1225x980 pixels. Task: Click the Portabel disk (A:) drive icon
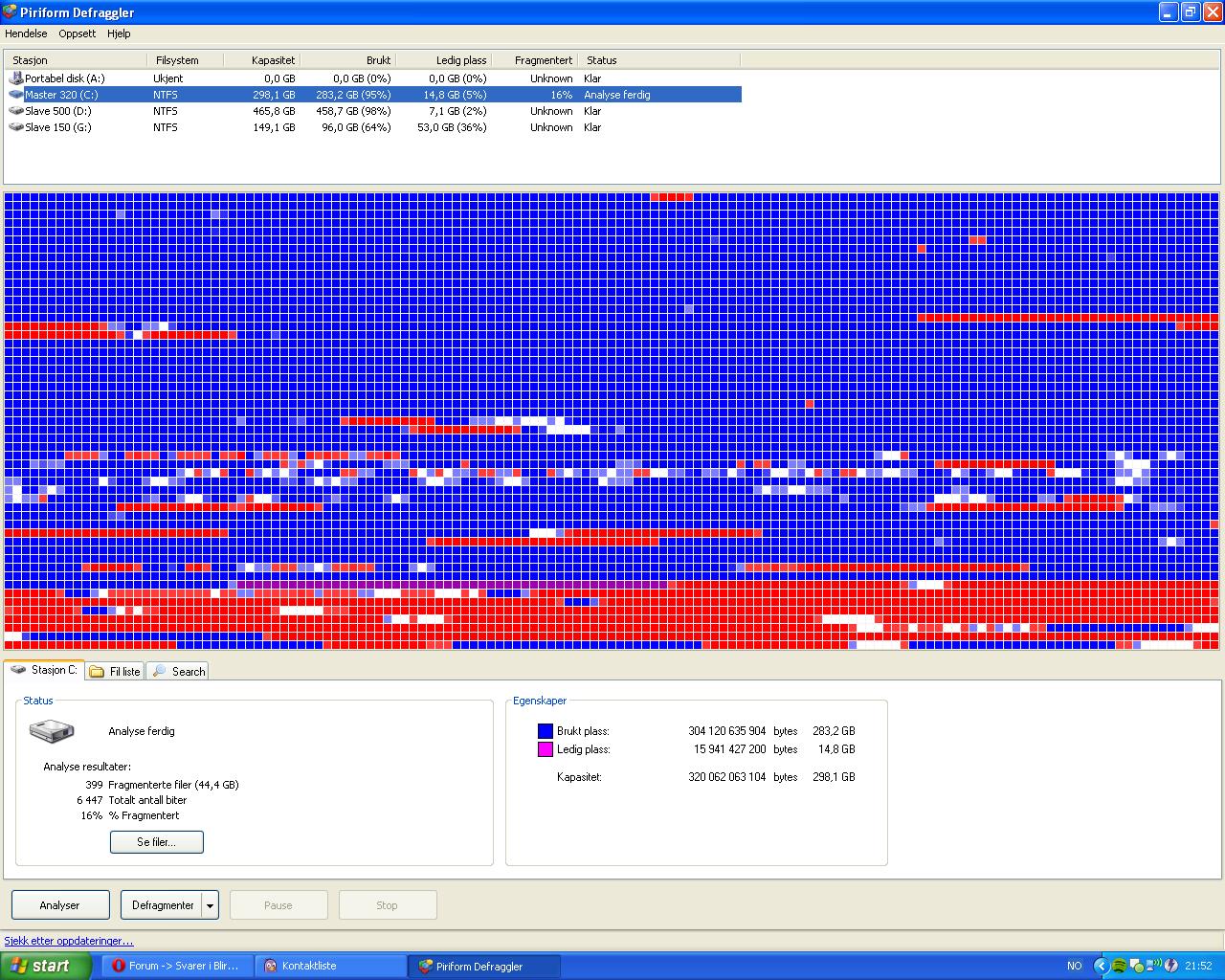pyautogui.click(x=16, y=78)
